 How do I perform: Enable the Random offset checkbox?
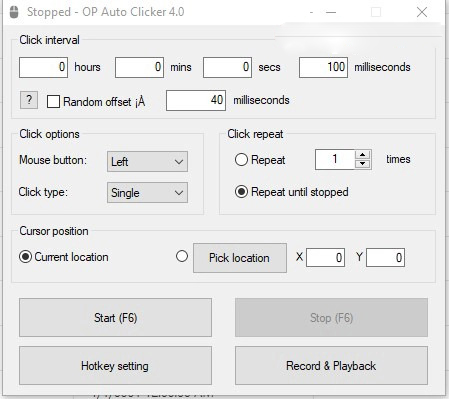tap(53, 101)
